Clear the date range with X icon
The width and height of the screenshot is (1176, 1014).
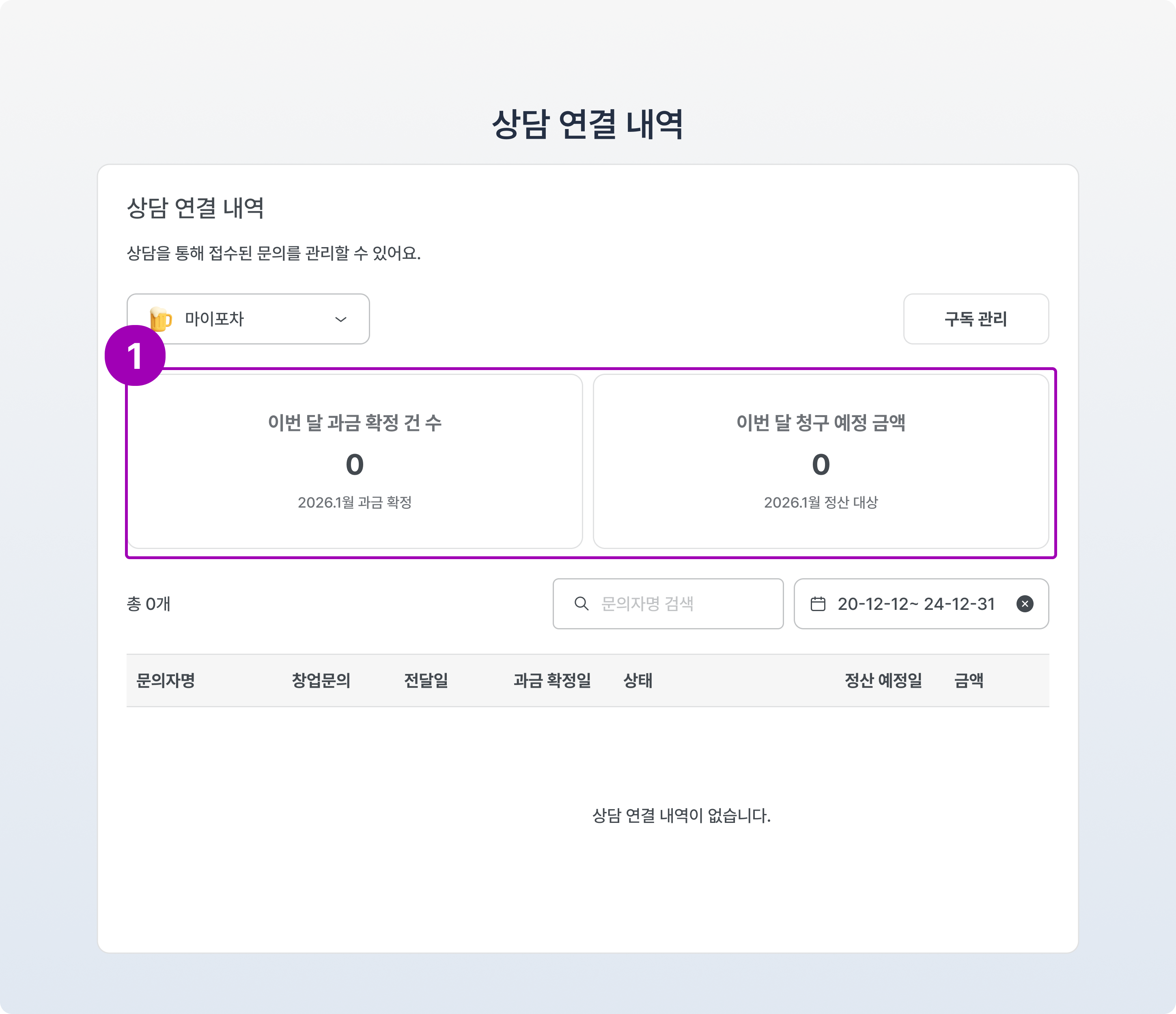click(1025, 604)
